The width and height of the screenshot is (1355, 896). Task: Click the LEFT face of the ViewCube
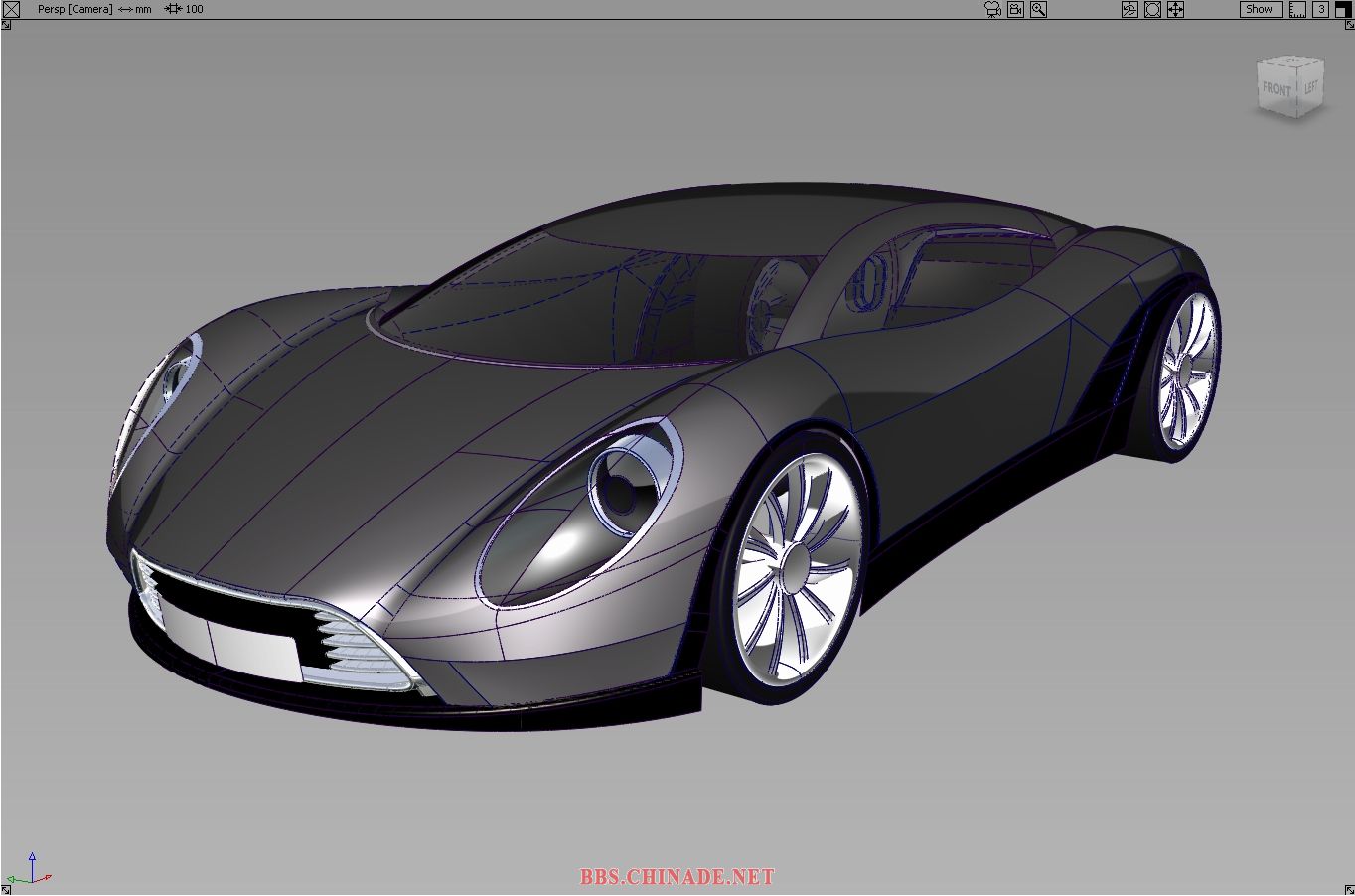click(x=1311, y=86)
